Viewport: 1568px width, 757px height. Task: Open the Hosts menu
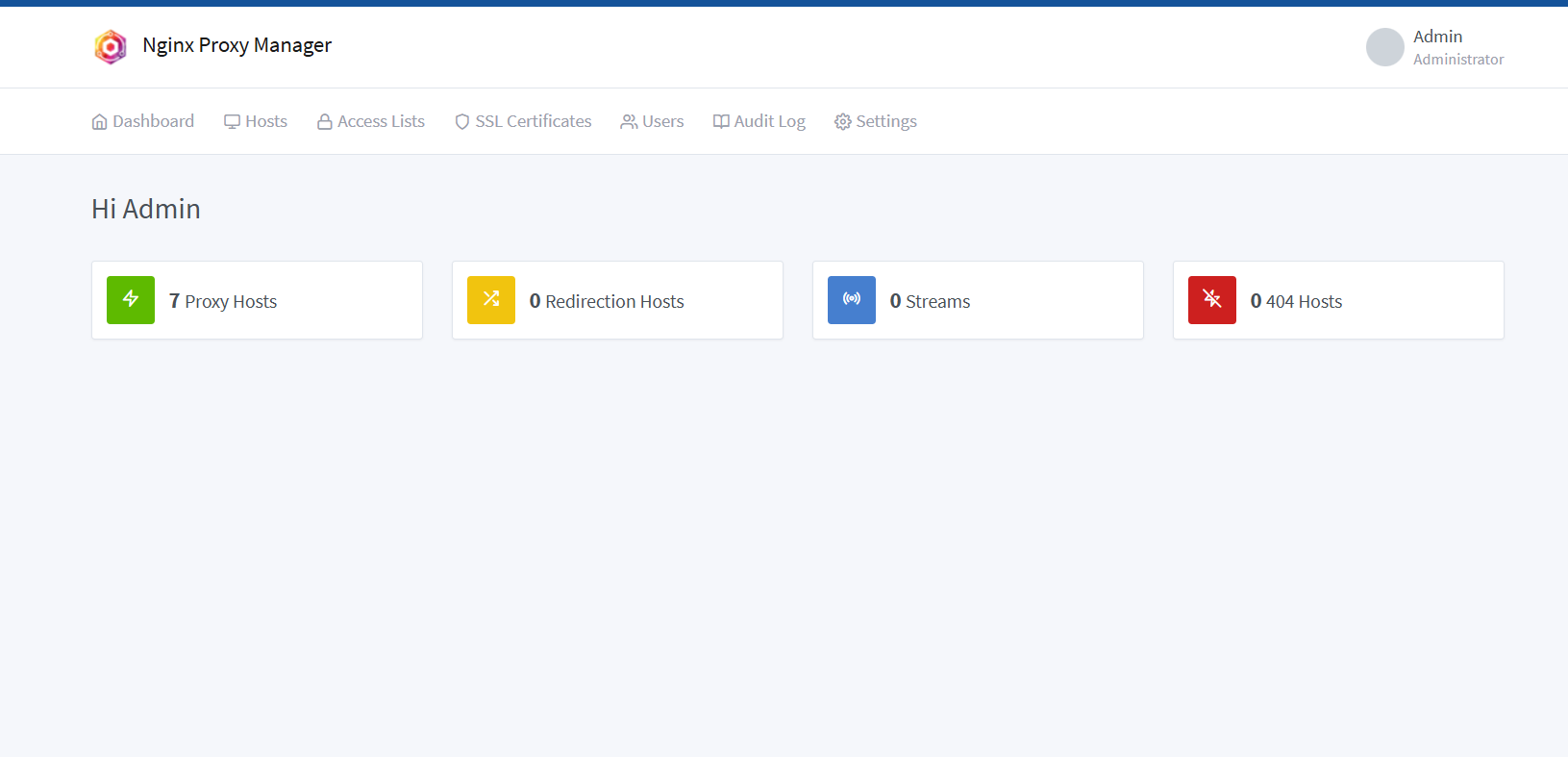pos(256,121)
